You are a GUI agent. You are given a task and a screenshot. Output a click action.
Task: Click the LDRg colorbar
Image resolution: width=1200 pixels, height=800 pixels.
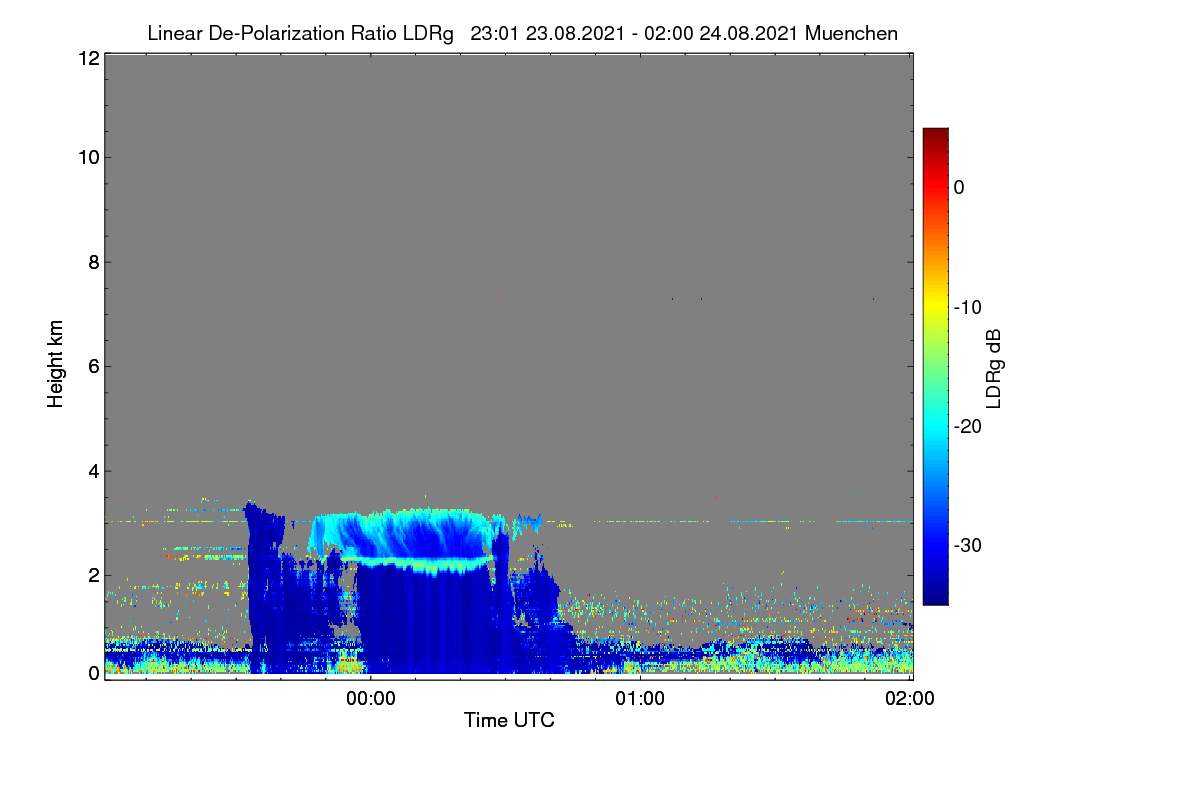click(935, 366)
